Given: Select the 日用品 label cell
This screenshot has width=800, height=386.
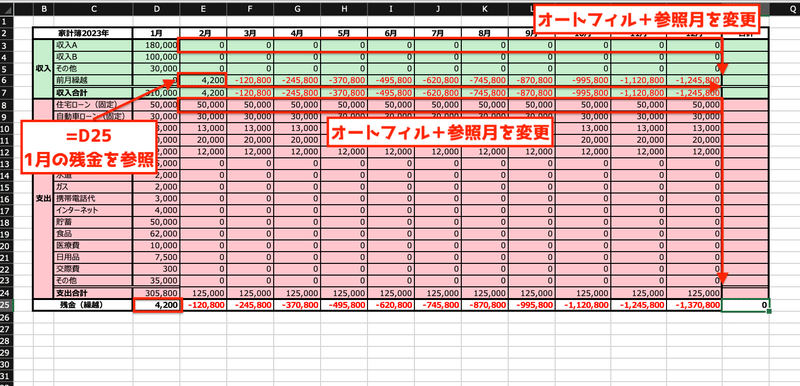Looking at the screenshot, I should (x=93, y=258).
